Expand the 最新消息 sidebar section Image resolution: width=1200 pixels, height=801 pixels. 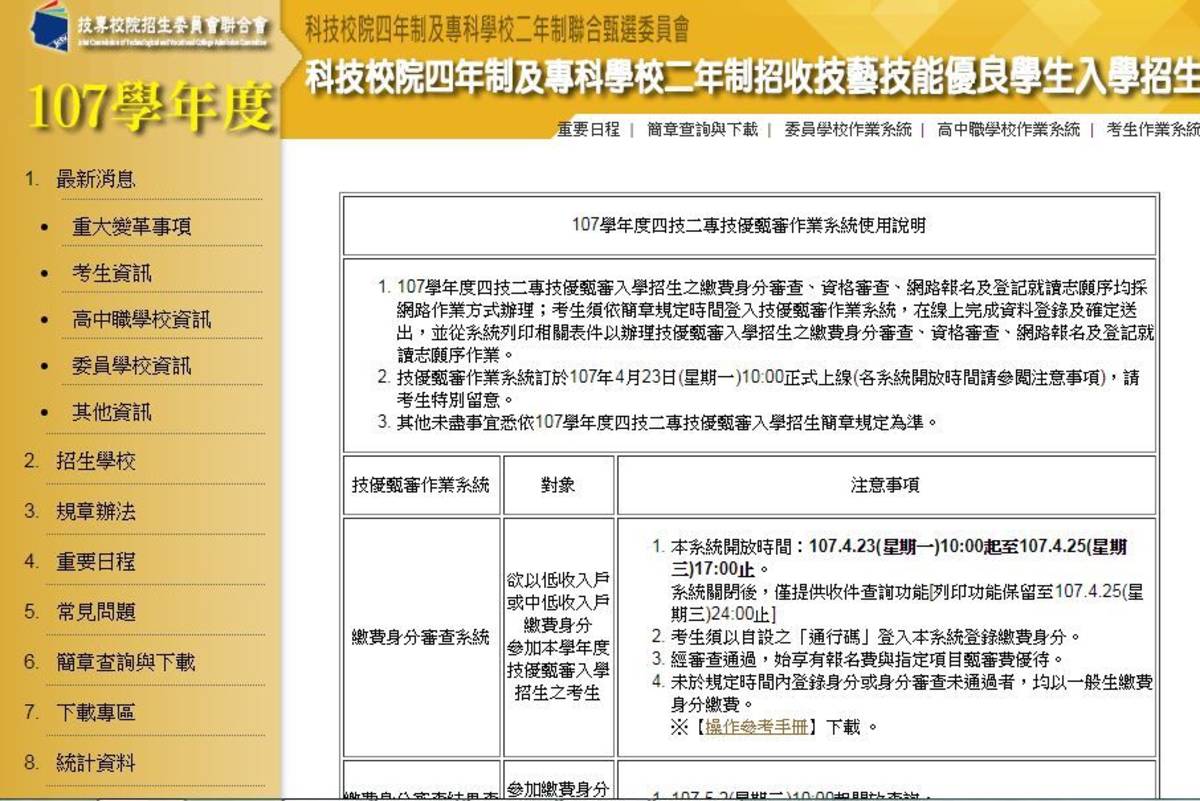tap(96, 180)
